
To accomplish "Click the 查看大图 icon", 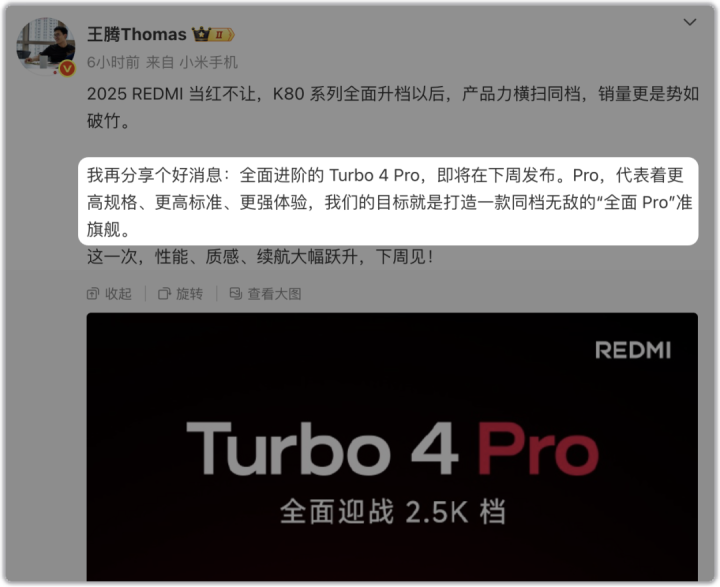I will point(236,294).
